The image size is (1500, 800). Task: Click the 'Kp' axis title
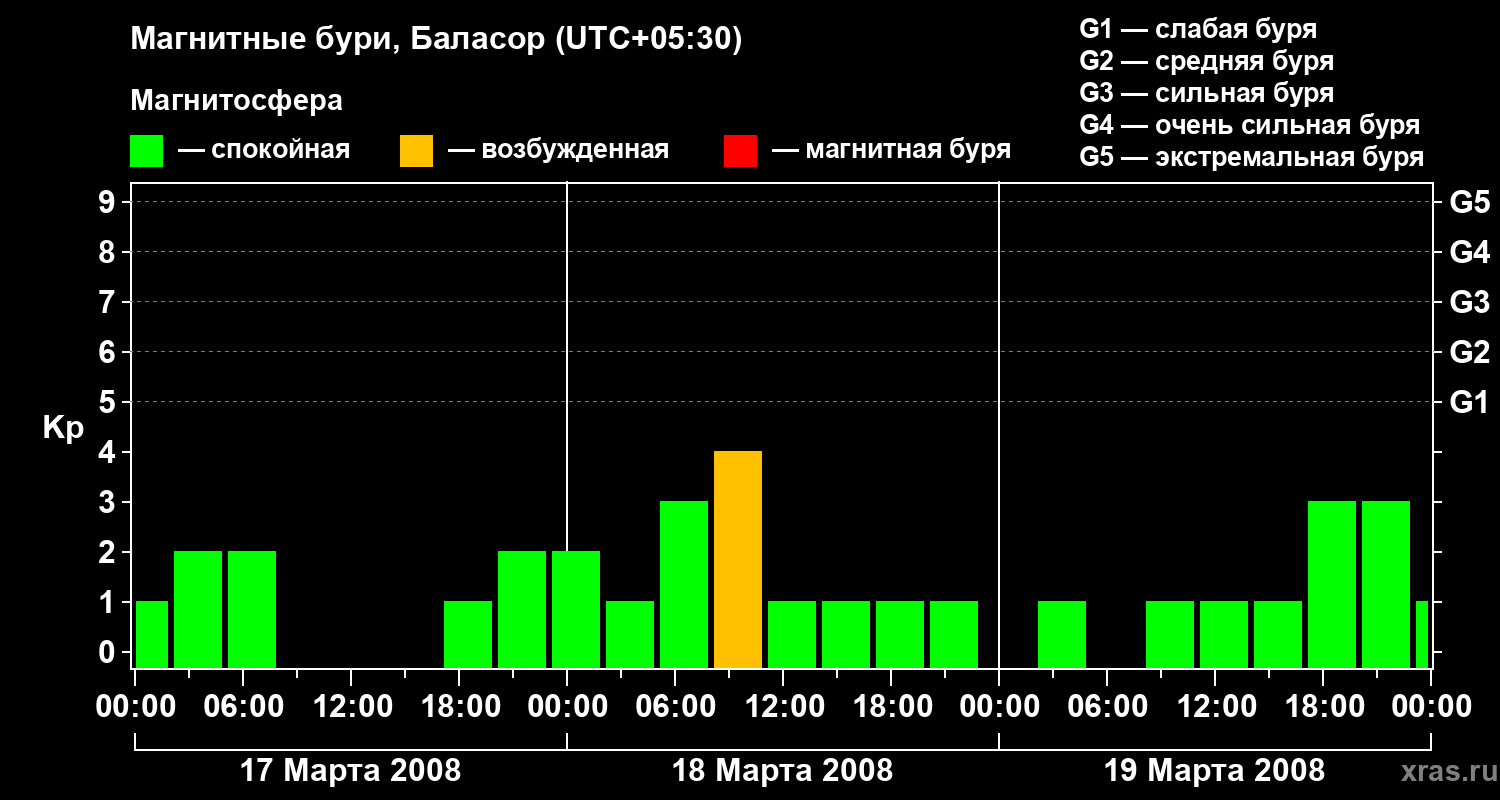click(x=63, y=428)
